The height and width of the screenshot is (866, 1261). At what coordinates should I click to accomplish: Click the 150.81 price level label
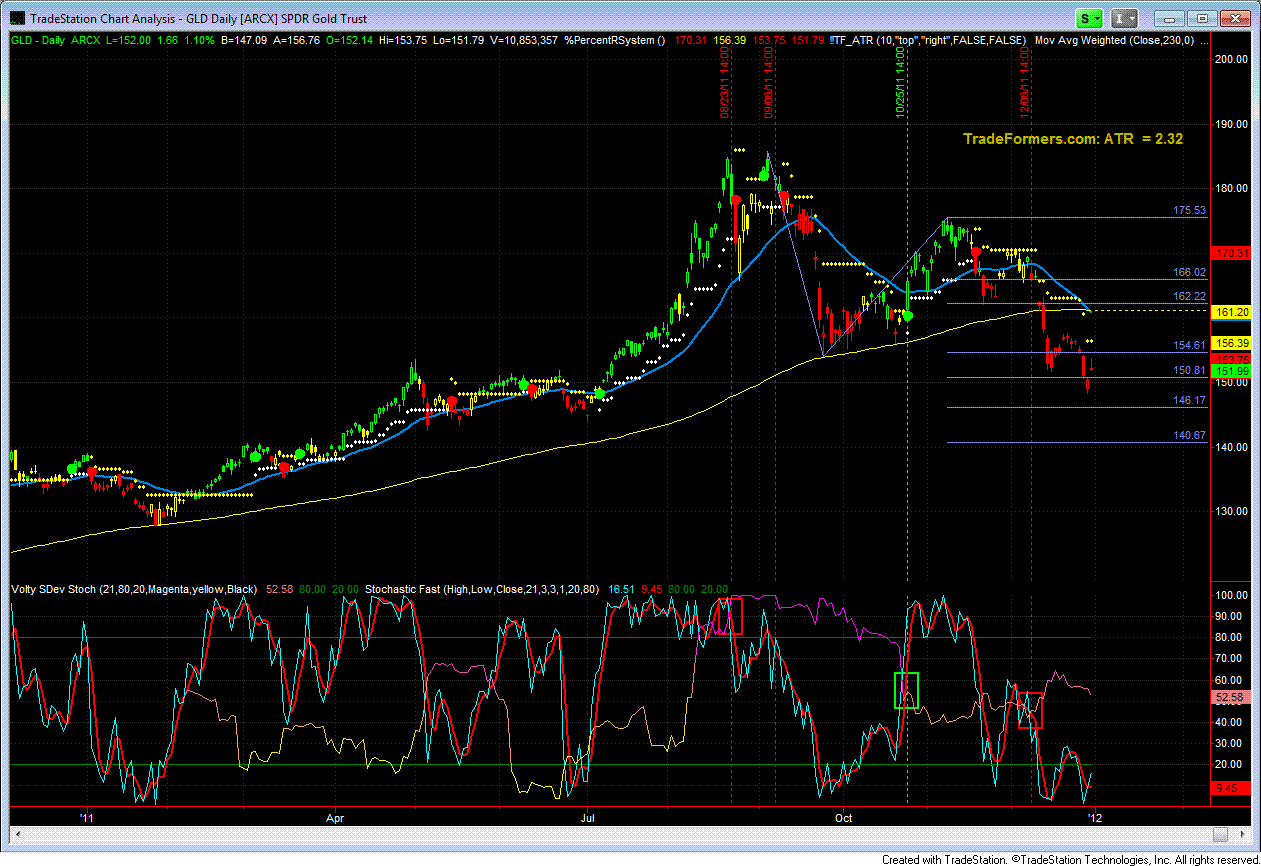(1190, 370)
